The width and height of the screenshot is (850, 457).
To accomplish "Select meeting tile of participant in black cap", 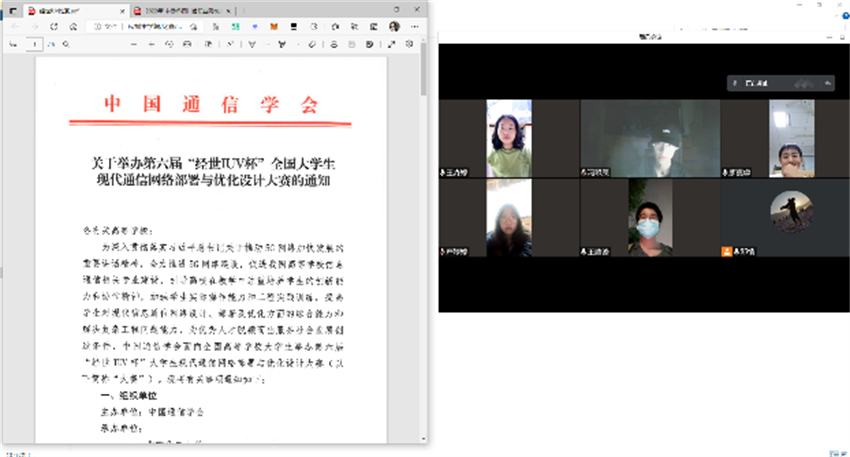I will point(650,138).
